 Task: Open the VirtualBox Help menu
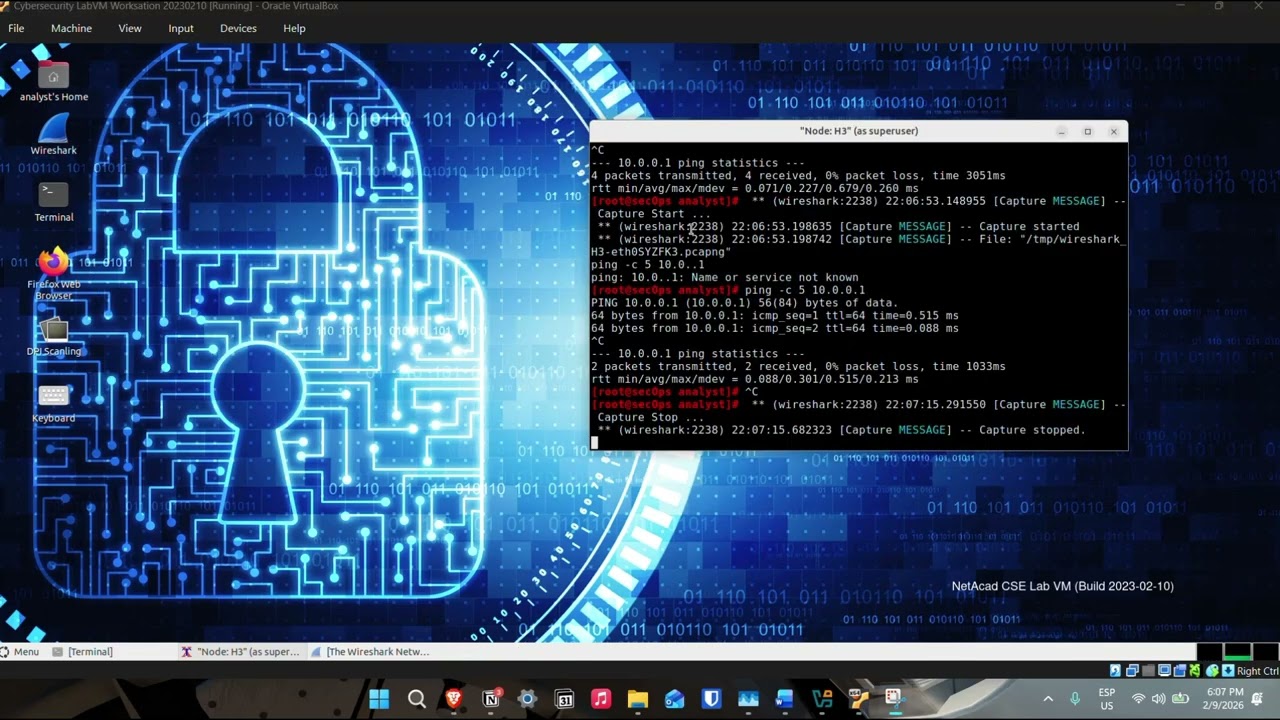pyautogui.click(x=294, y=28)
